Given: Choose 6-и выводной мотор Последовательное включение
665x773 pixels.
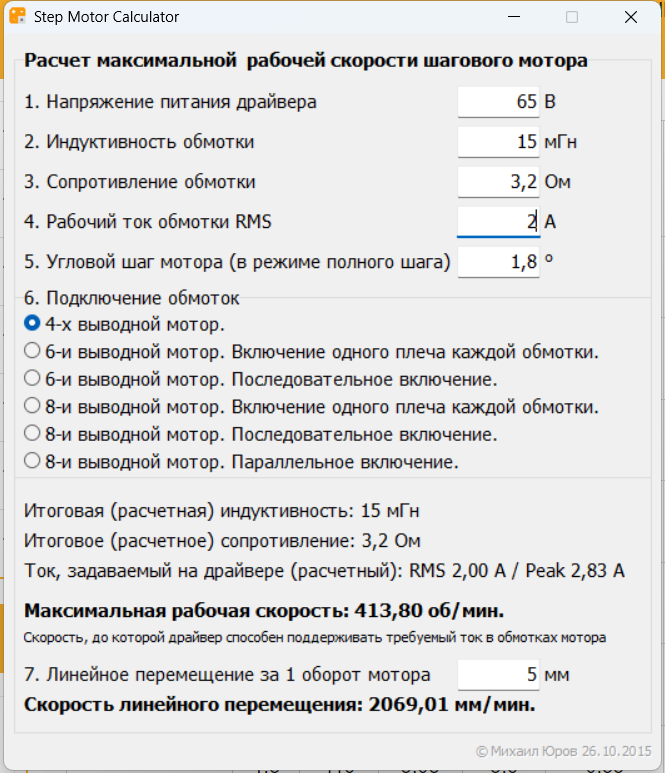Looking at the screenshot, I should (x=33, y=379).
